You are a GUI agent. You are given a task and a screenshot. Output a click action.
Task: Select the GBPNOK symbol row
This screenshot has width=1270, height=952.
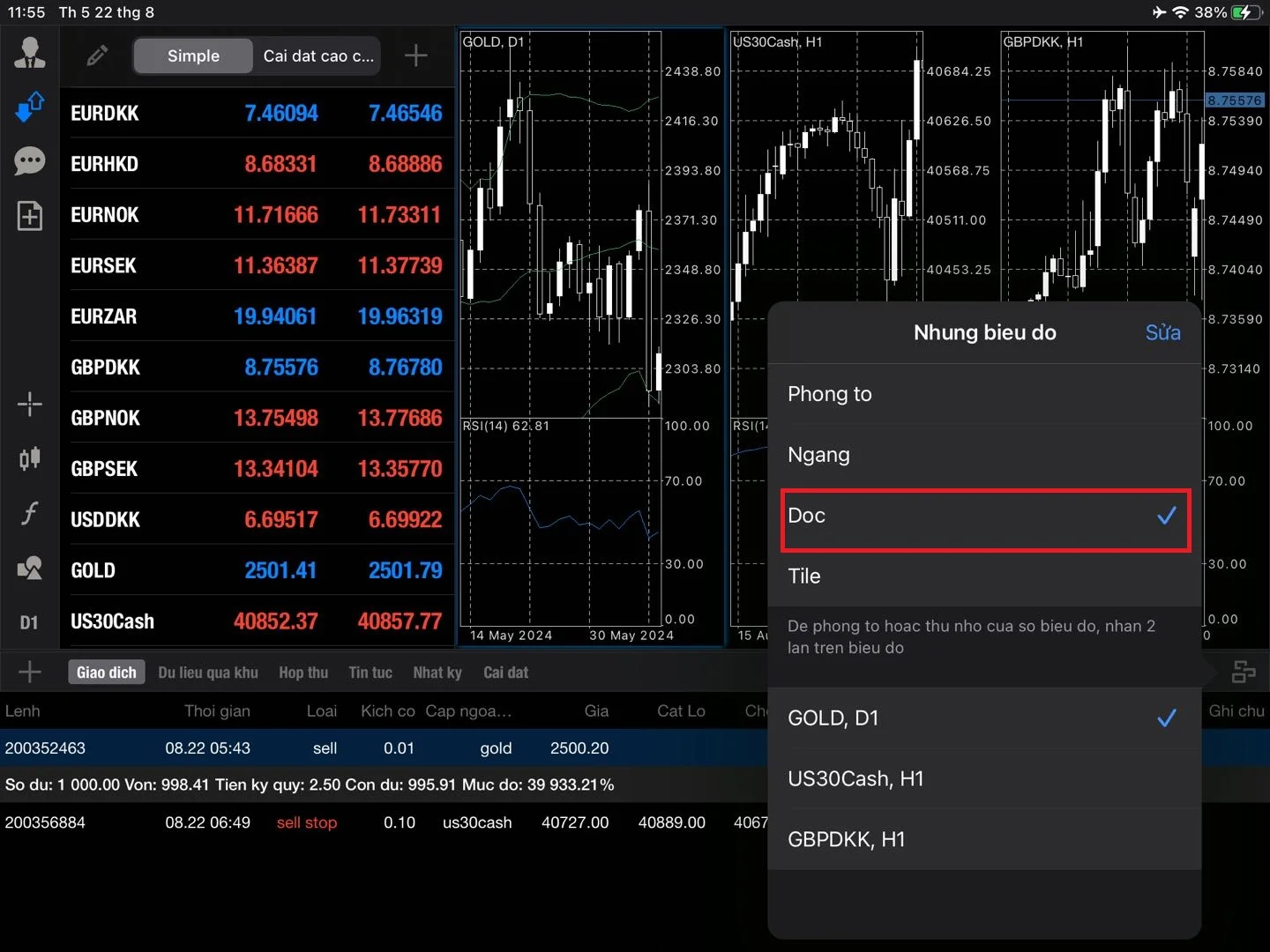tap(258, 418)
